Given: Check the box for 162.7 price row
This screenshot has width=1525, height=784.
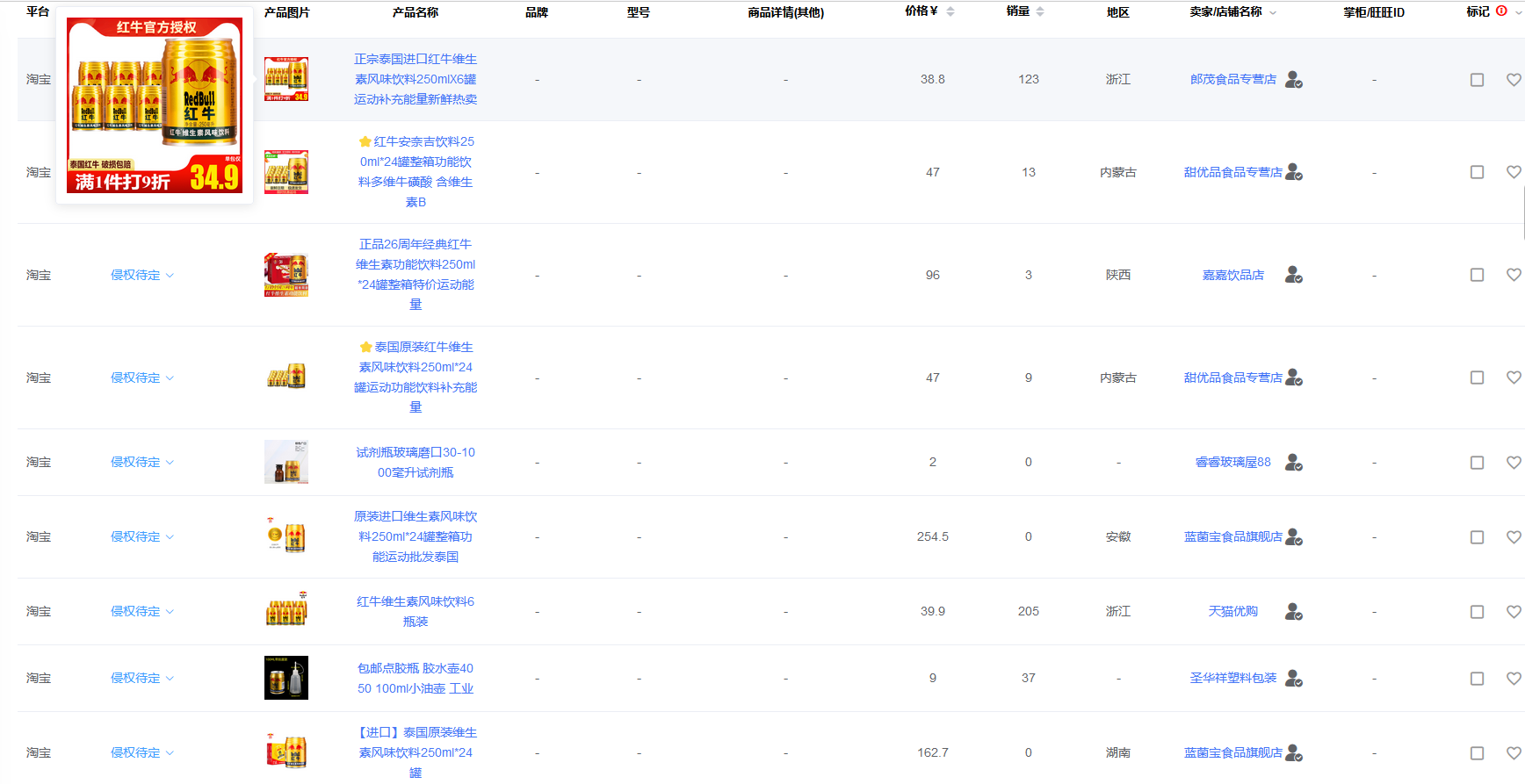Looking at the screenshot, I should tap(1478, 753).
